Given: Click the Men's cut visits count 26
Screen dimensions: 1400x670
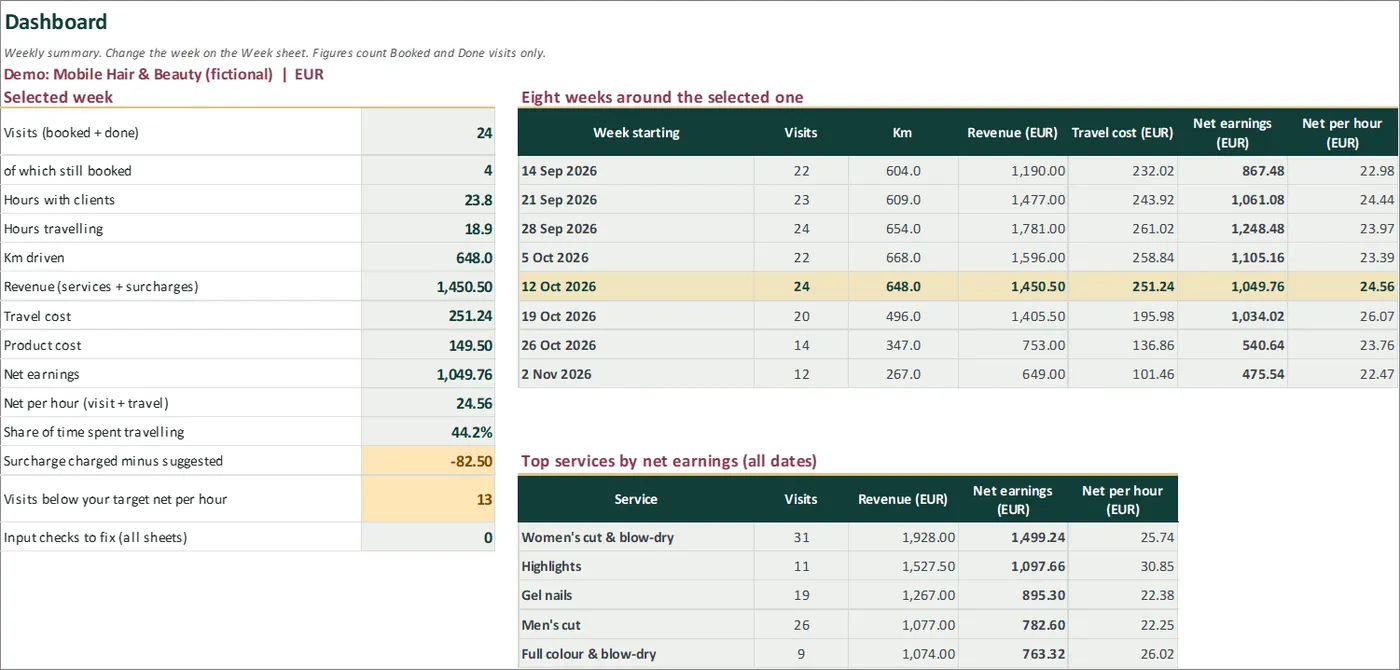Looking at the screenshot, I should pyautogui.click(x=801, y=625).
